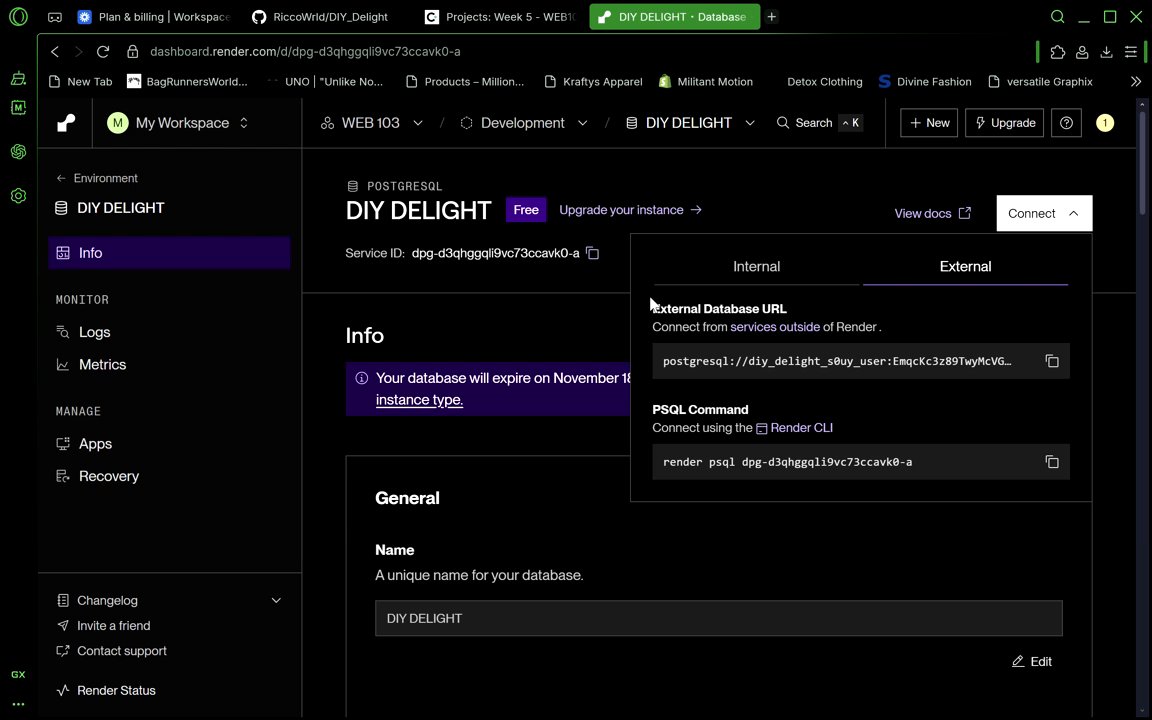
Task: Open the Metrics page
Action: coord(91,364)
